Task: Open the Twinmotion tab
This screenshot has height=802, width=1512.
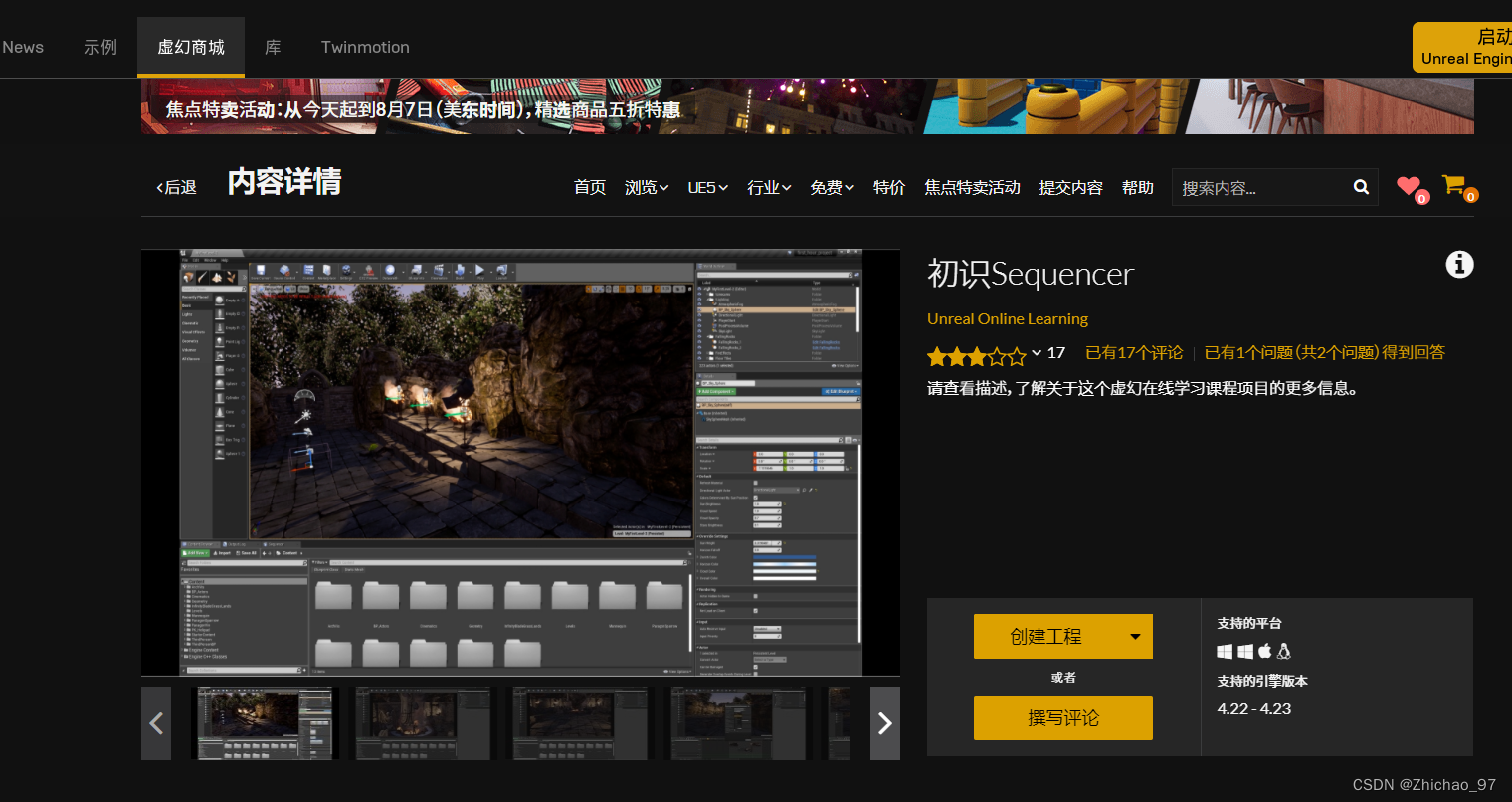Action: [365, 47]
